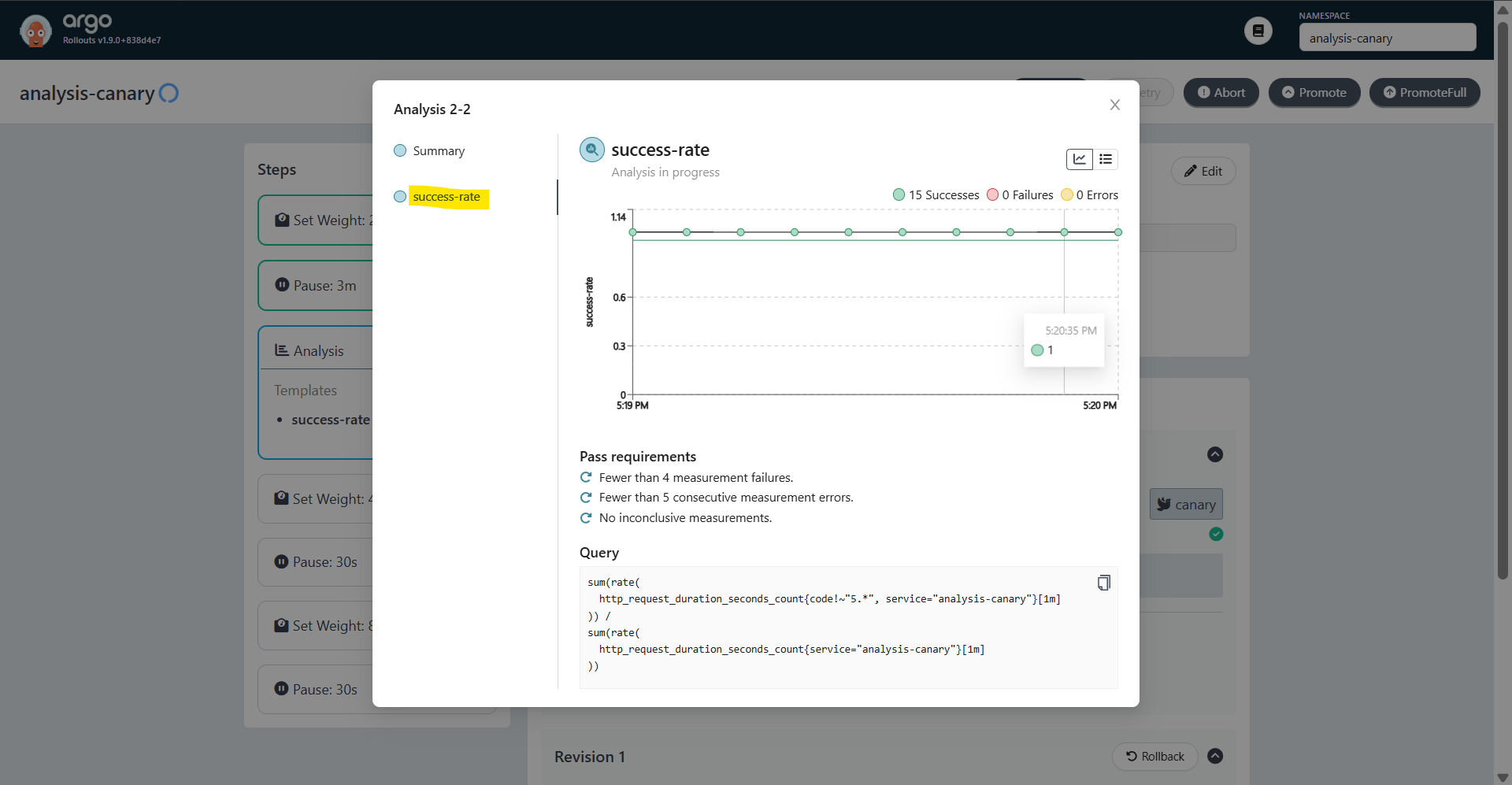Click the 'No inconclusive measurements' requirement
The image size is (1512, 785).
tap(685, 517)
